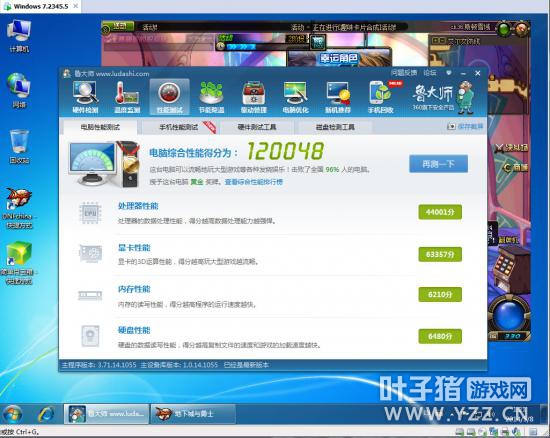Switch to the 磁盘检测工具 tab
Viewport: 550px width, 438px height.
(335, 127)
